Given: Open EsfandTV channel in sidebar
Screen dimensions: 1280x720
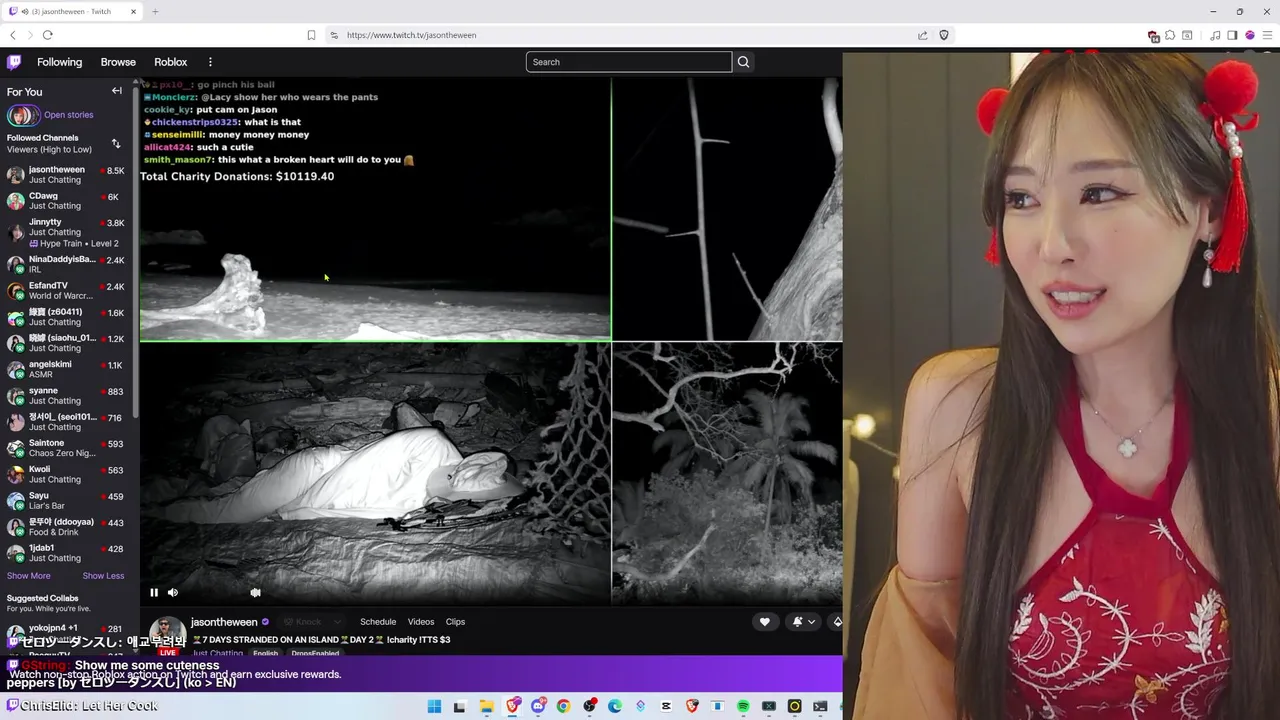Looking at the screenshot, I should 66,290.
